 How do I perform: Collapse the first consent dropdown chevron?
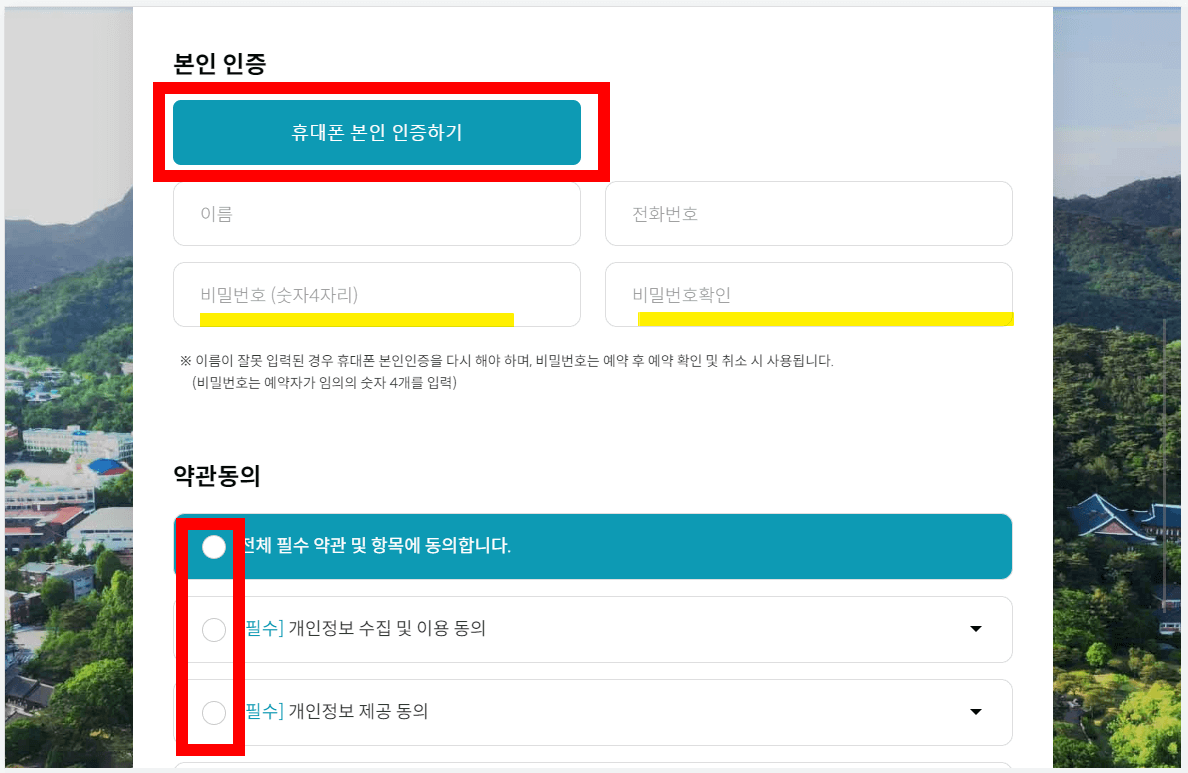coord(975,630)
